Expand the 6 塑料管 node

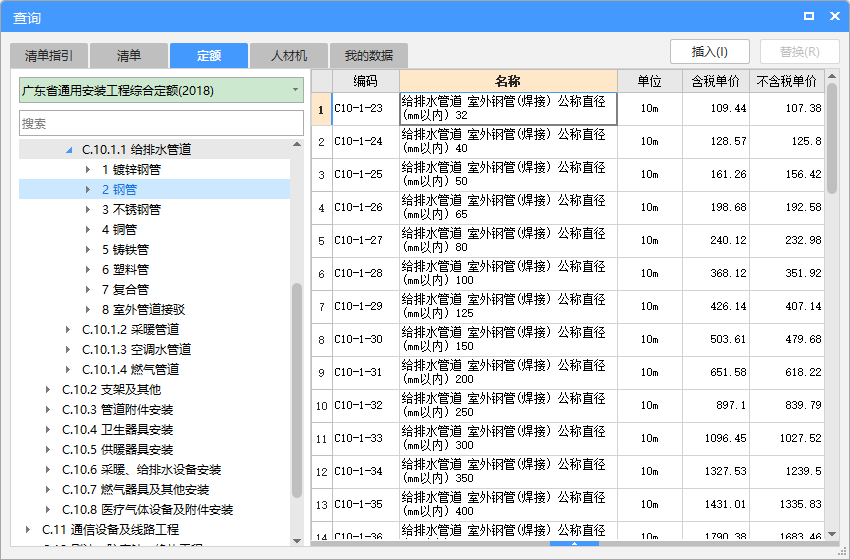pyautogui.click(x=88, y=270)
